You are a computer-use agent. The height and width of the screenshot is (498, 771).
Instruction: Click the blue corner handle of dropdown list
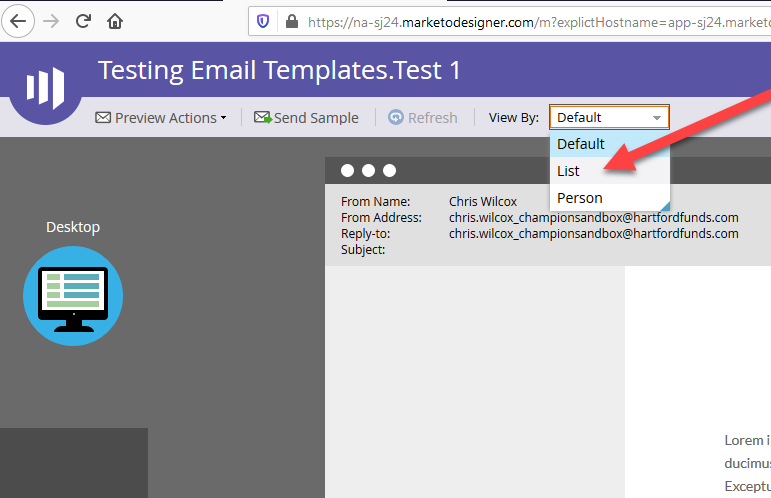pos(663,206)
